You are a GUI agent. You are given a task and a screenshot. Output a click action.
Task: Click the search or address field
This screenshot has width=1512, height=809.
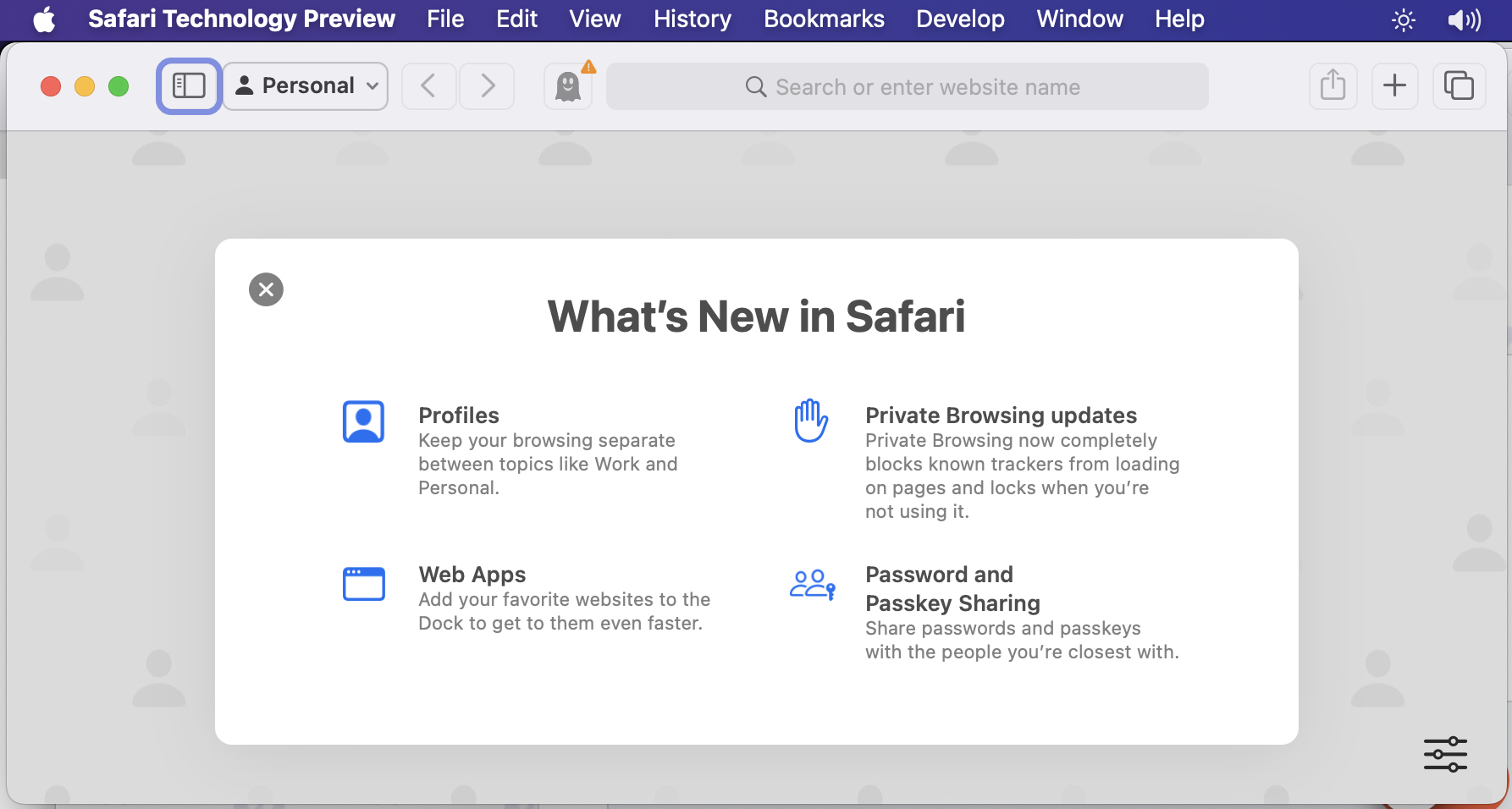tap(907, 86)
